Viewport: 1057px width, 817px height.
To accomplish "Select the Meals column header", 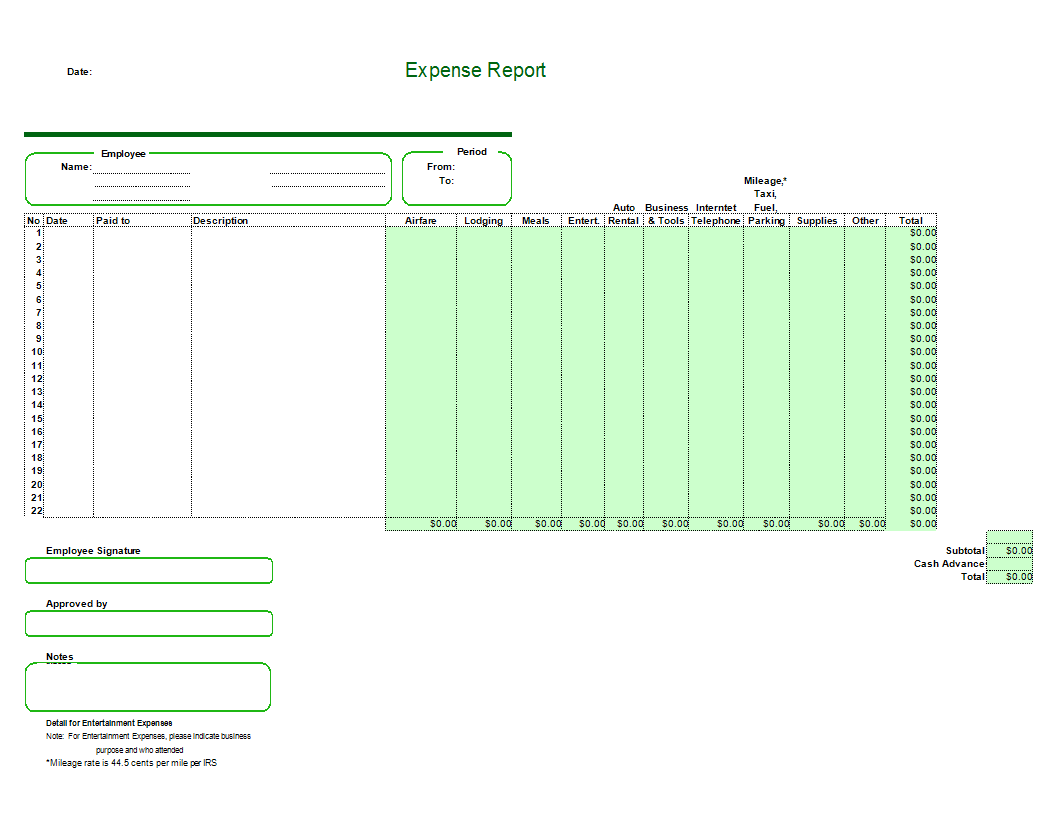I will pyautogui.click(x=536, y=220).
